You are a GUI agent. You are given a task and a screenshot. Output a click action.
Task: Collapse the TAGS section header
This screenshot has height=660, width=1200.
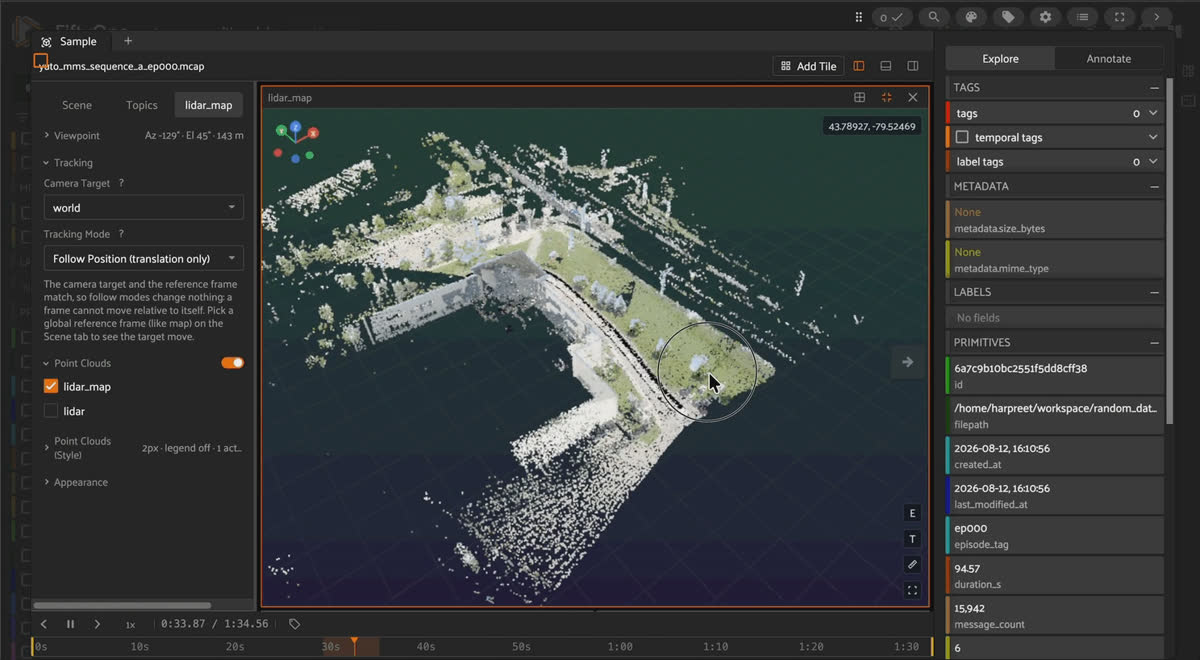[1155, 88]
